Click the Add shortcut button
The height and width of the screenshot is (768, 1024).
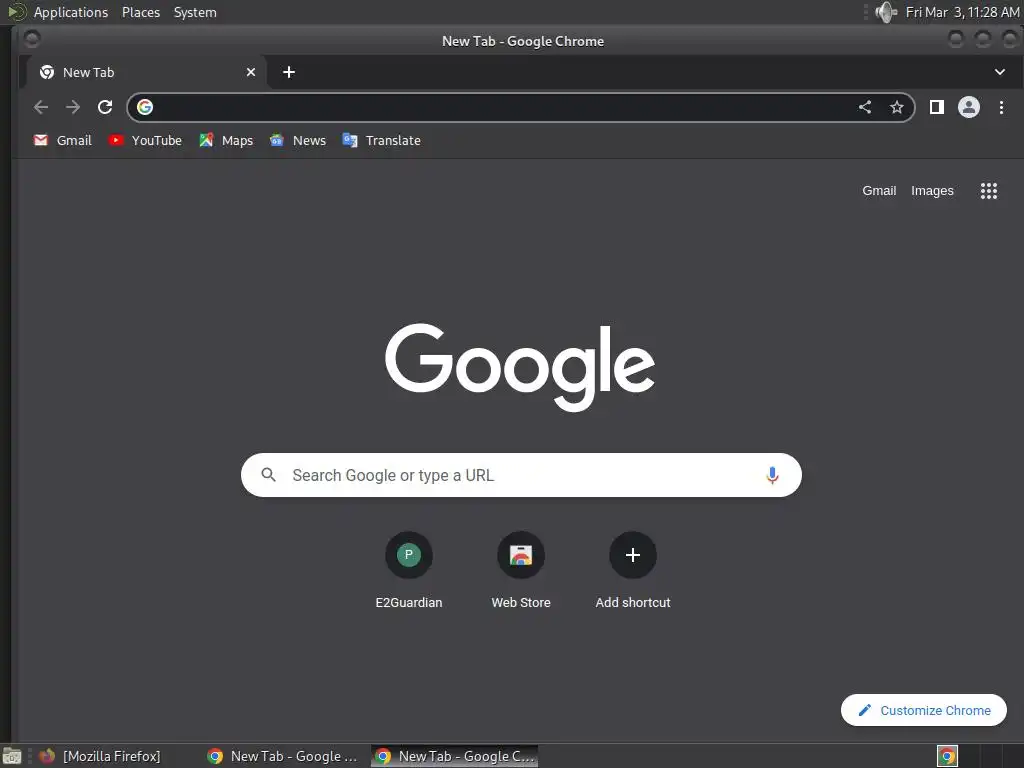pos(633,571)
